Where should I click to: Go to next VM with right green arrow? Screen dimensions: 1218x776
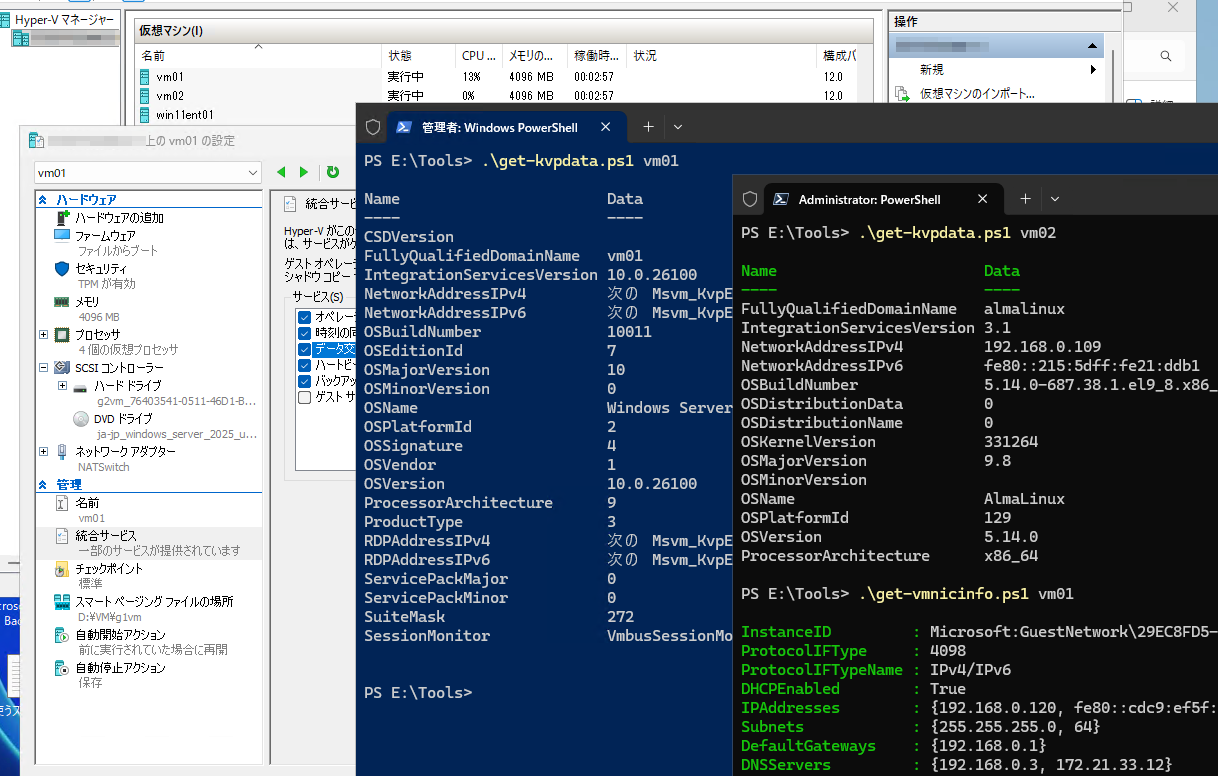point(304,172)
